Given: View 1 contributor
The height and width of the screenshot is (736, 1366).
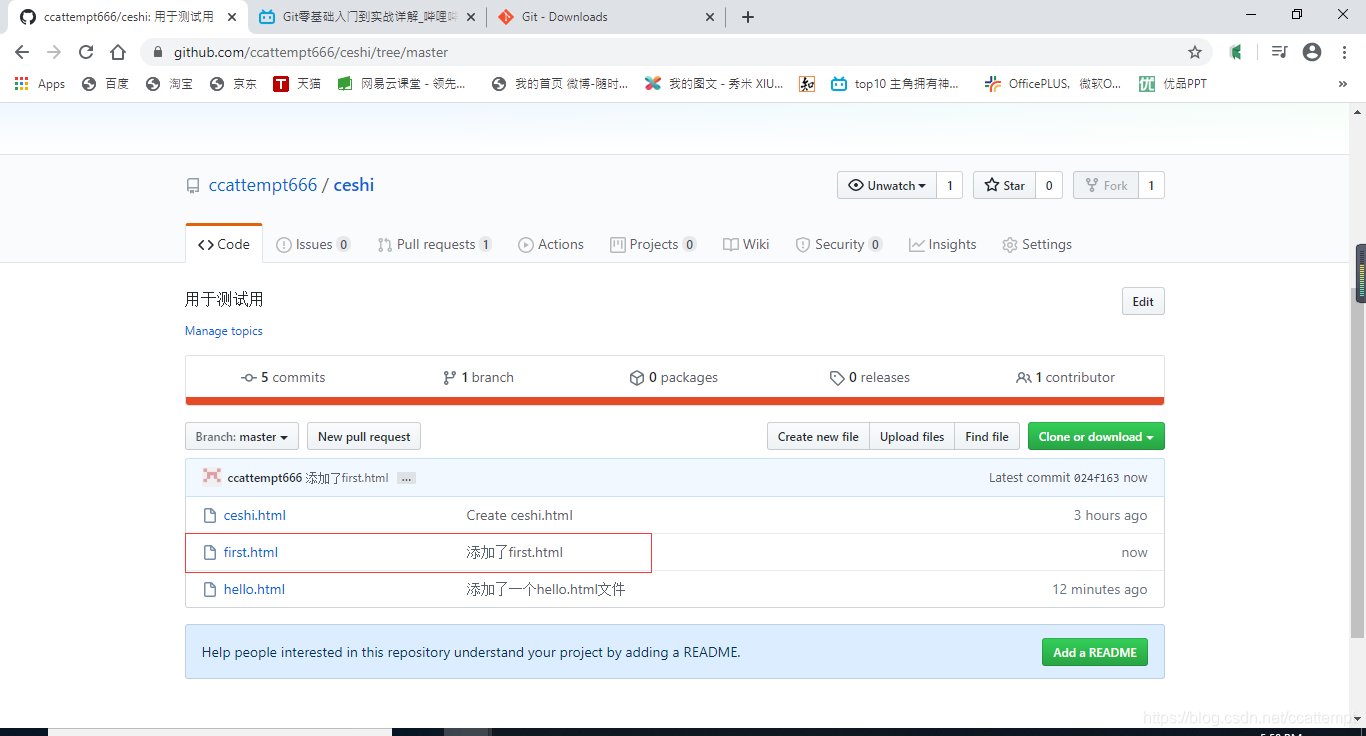Looking at the screenshot, I should (x=1066, y=377).
